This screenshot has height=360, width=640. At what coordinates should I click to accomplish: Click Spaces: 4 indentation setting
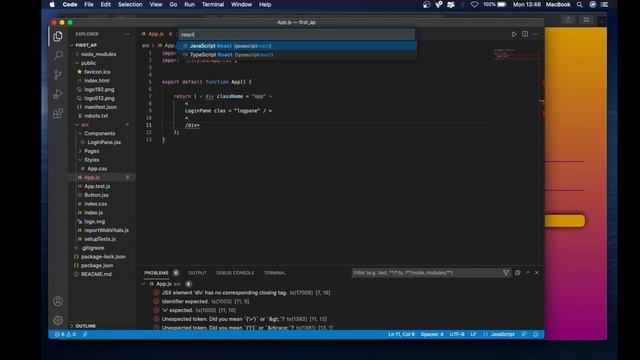pos(432,334)
